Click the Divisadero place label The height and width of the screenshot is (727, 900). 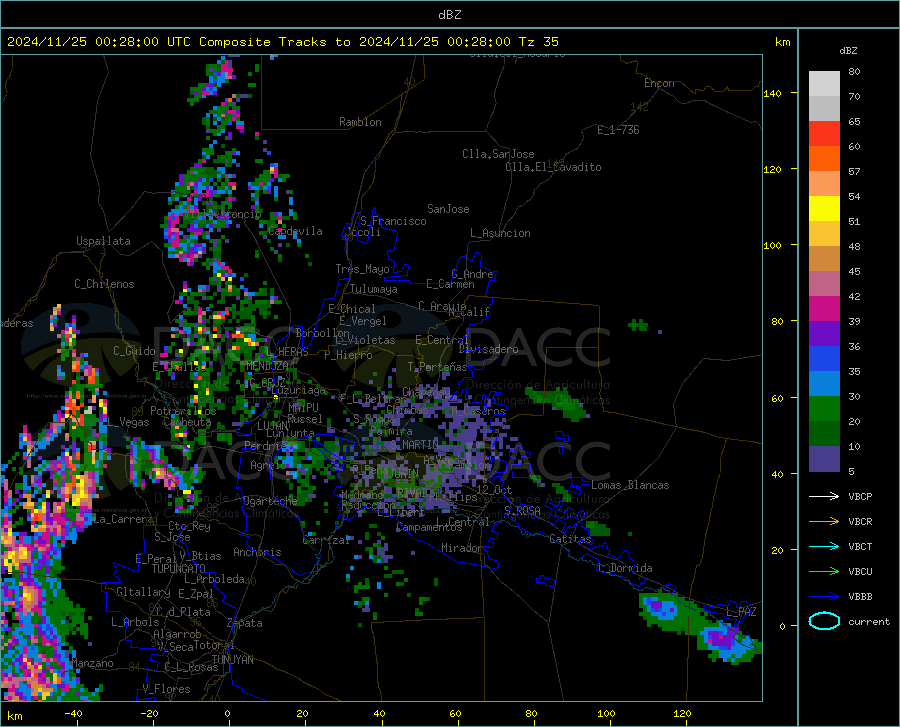(x=488, y=349)
